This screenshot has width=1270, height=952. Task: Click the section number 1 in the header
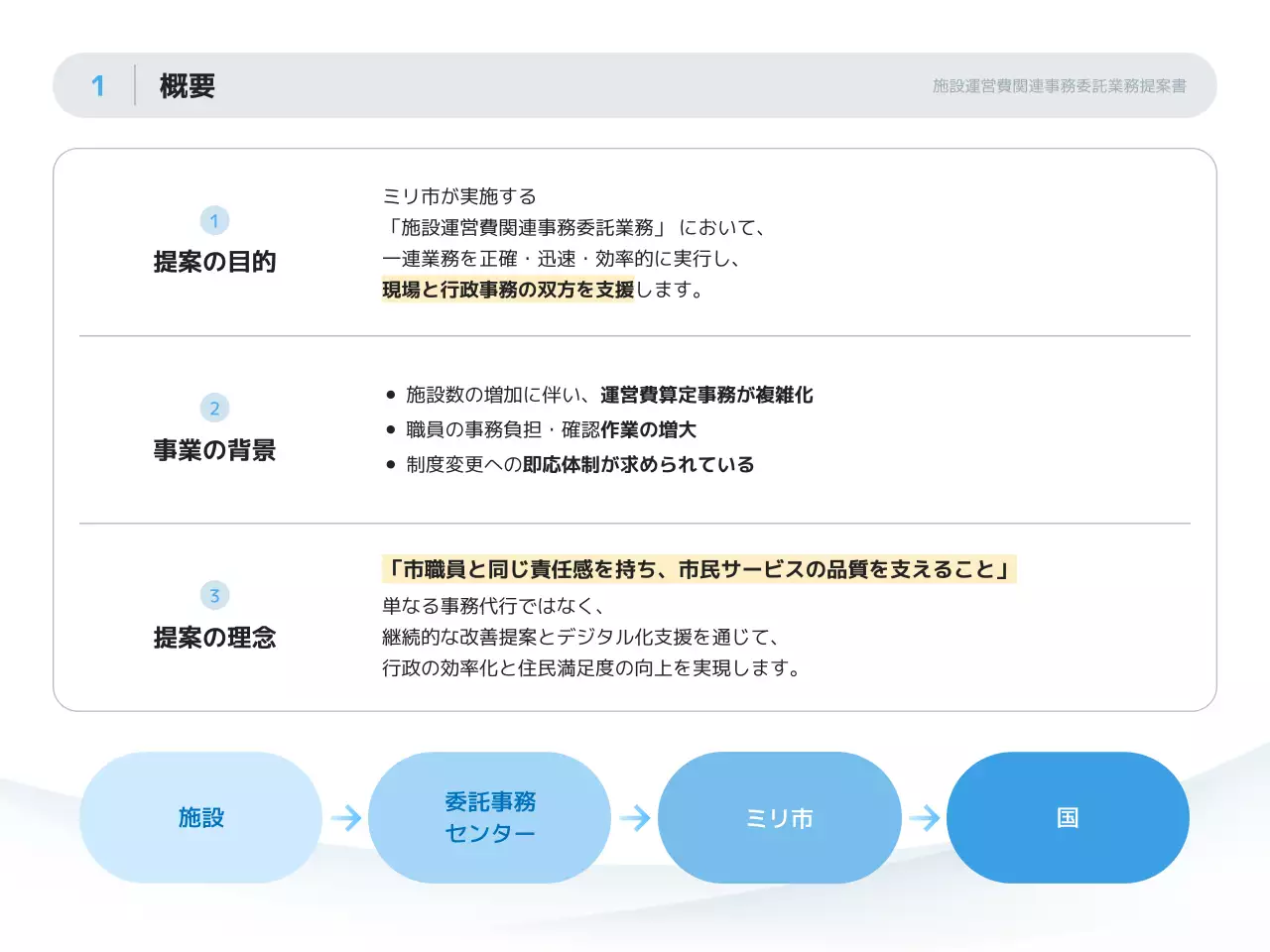[x=98, y=86]
